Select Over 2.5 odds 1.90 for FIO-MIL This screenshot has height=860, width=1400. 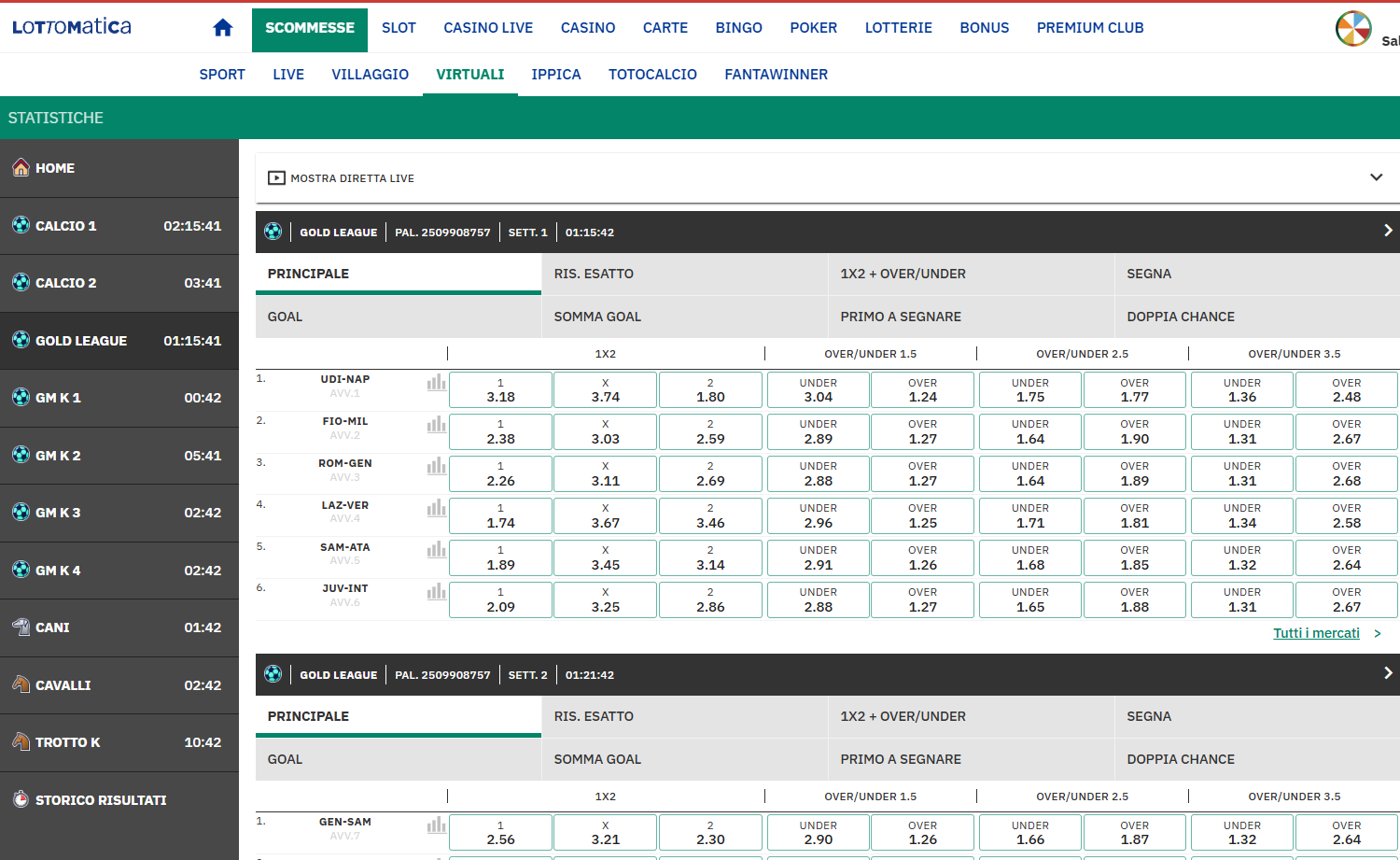pos(1134,432)
